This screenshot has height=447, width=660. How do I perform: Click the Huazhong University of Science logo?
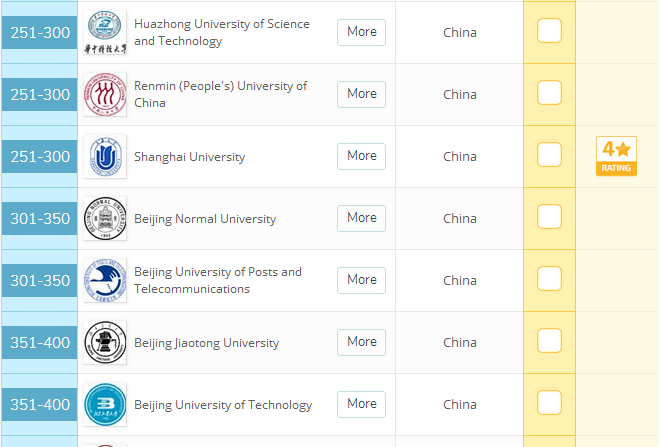[x=105, y=33]
